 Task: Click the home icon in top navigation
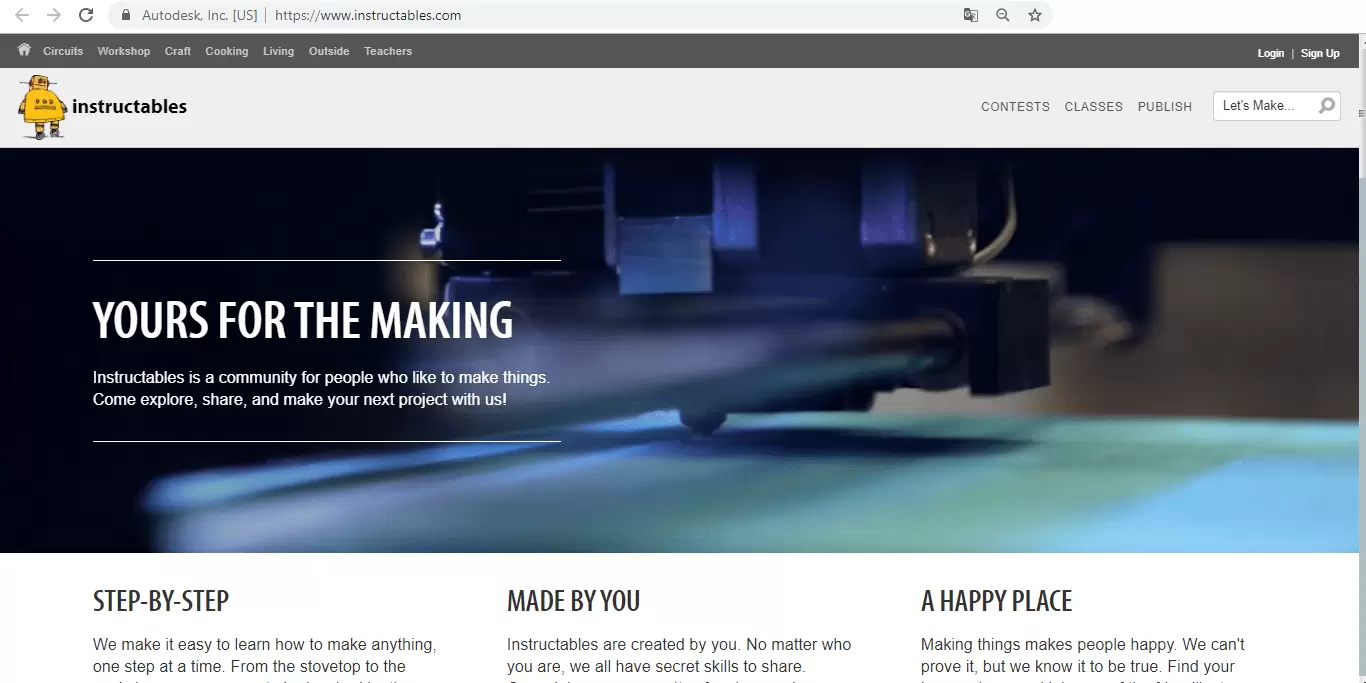pyautogui.click(x=24, y=50)
